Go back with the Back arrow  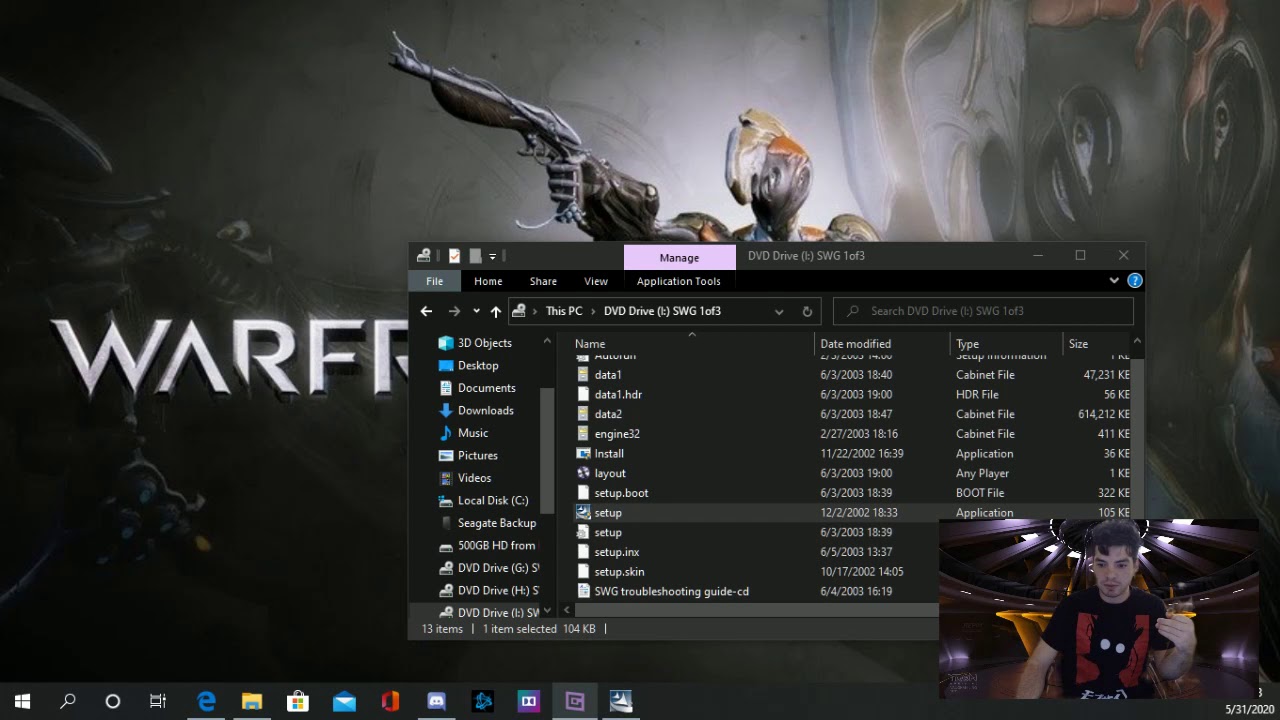coord(426,311)
